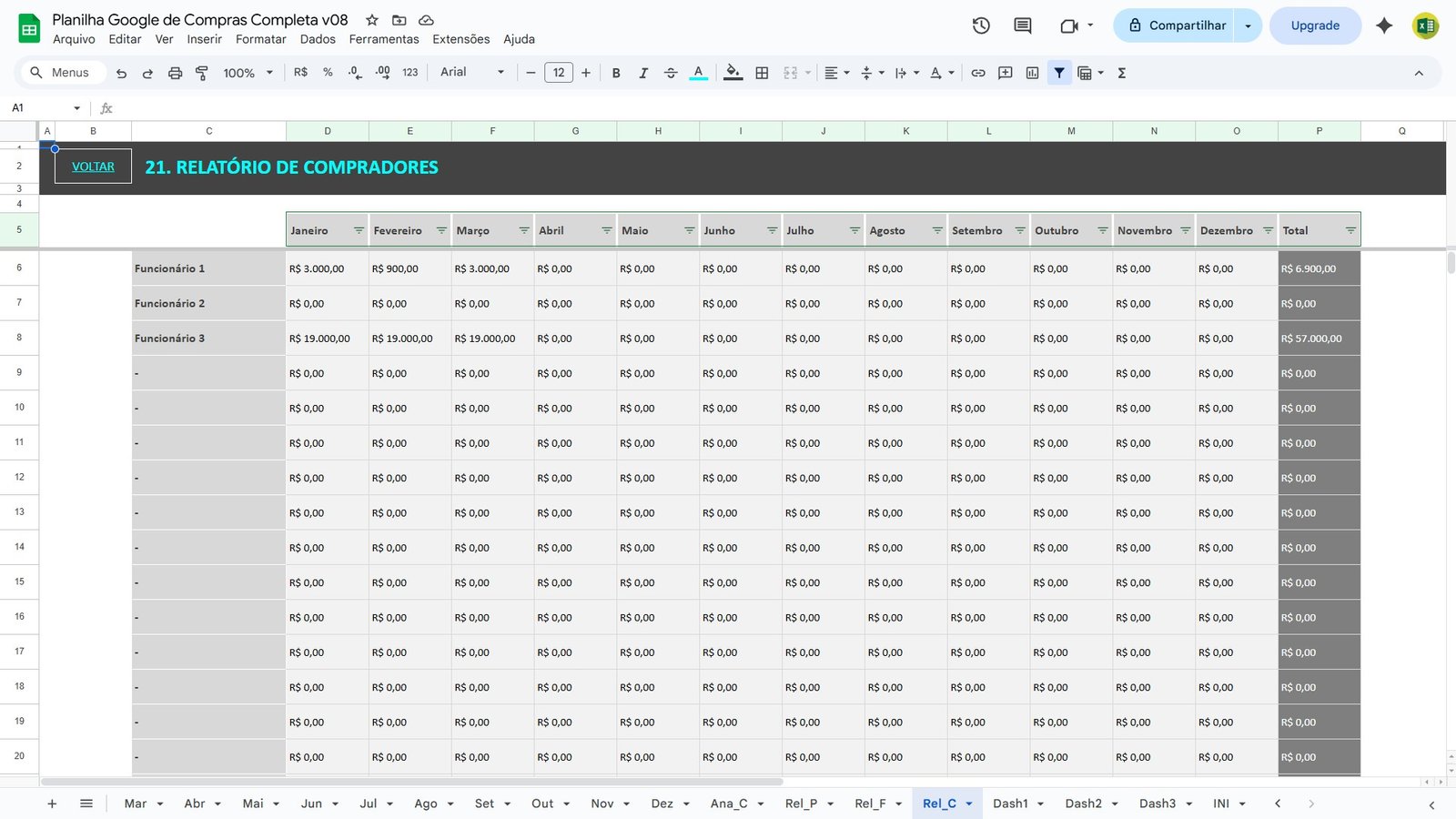Open the zoom level dropdown

coord(244,73)
